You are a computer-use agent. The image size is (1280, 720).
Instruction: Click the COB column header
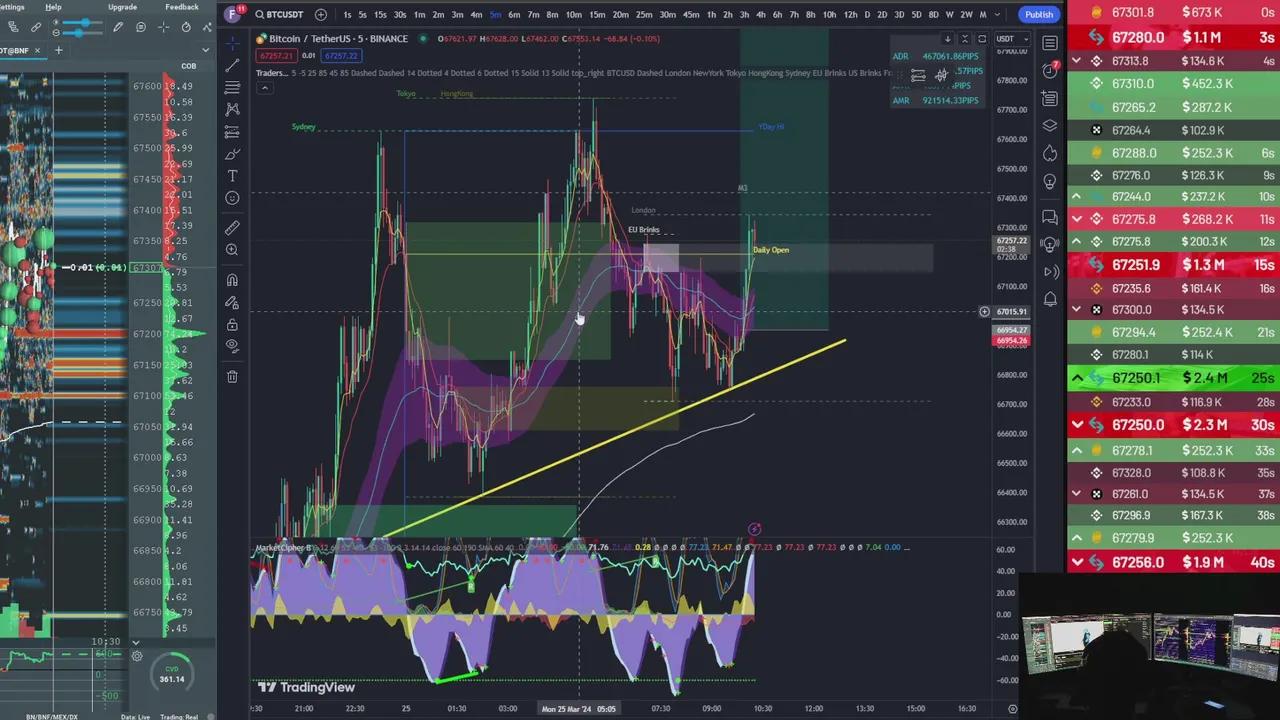tap(188, 66)
